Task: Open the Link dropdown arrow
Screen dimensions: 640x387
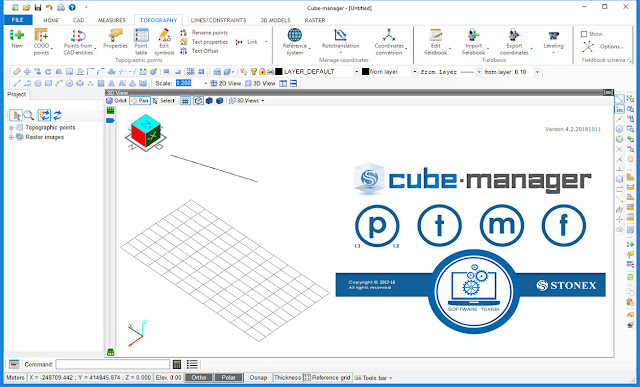Action: (266, 42)
